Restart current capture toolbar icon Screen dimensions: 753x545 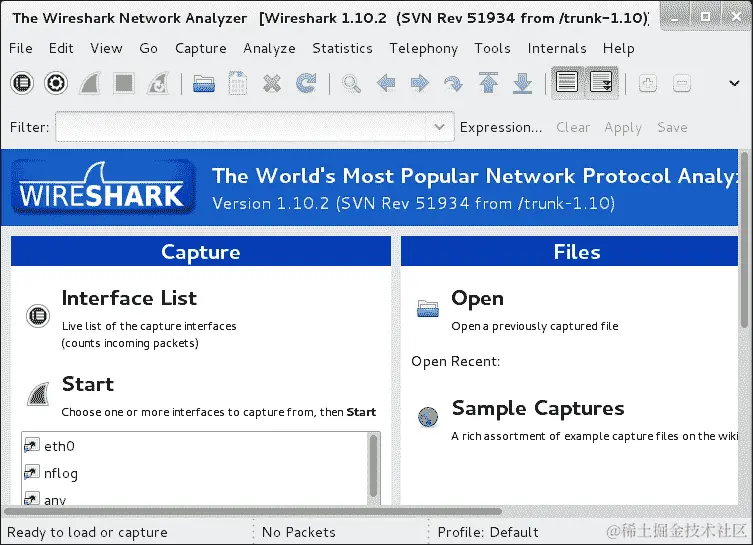pos(158,83)
